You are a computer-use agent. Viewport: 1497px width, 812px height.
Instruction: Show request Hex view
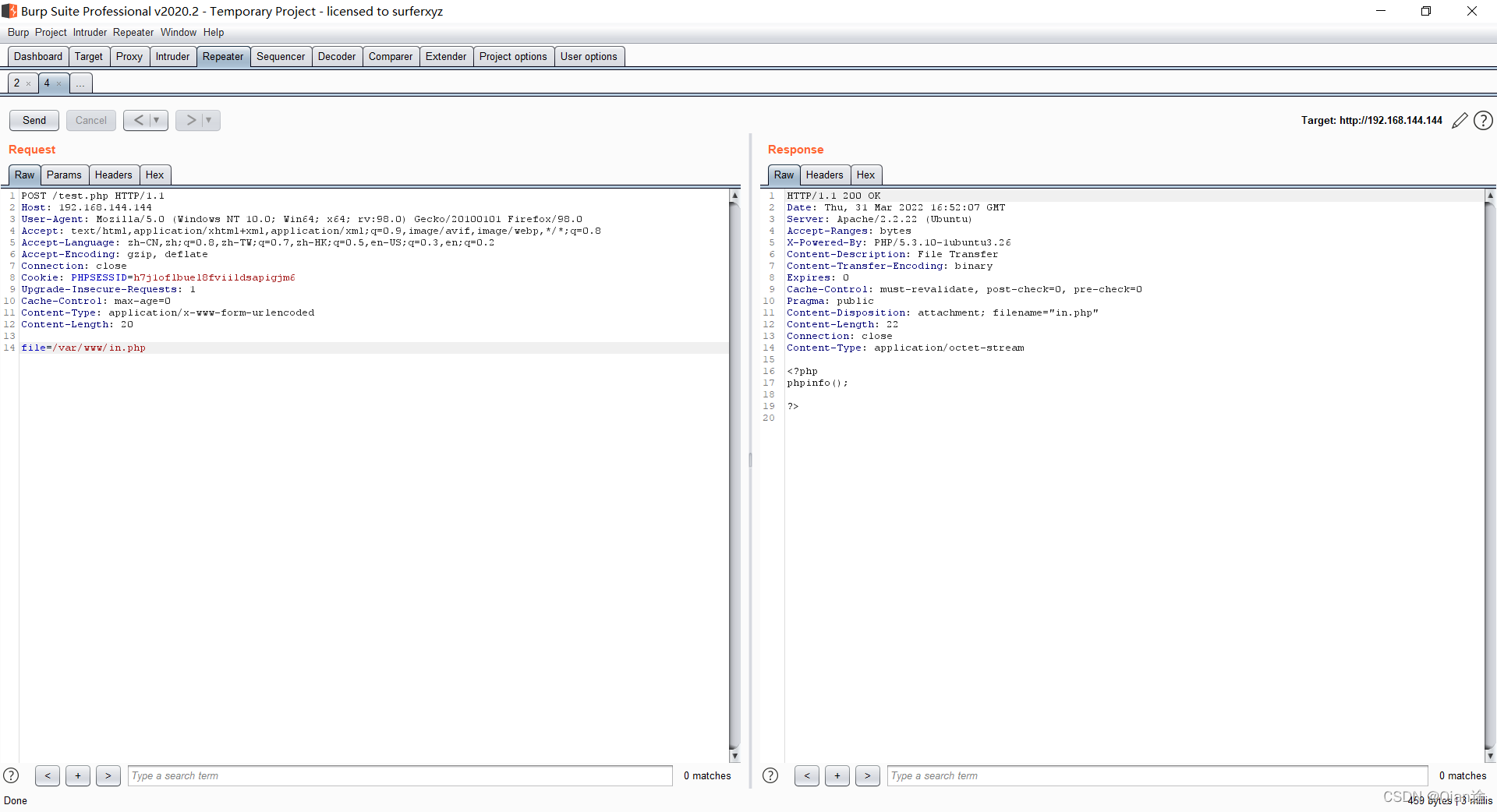pos(155,175)
